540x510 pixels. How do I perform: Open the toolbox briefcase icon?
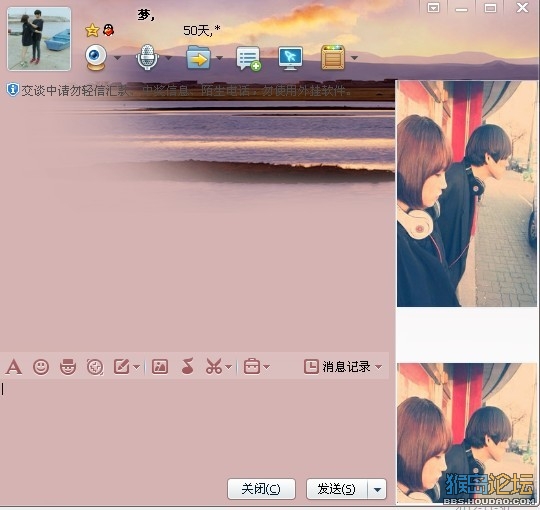[x=252, y=366]
